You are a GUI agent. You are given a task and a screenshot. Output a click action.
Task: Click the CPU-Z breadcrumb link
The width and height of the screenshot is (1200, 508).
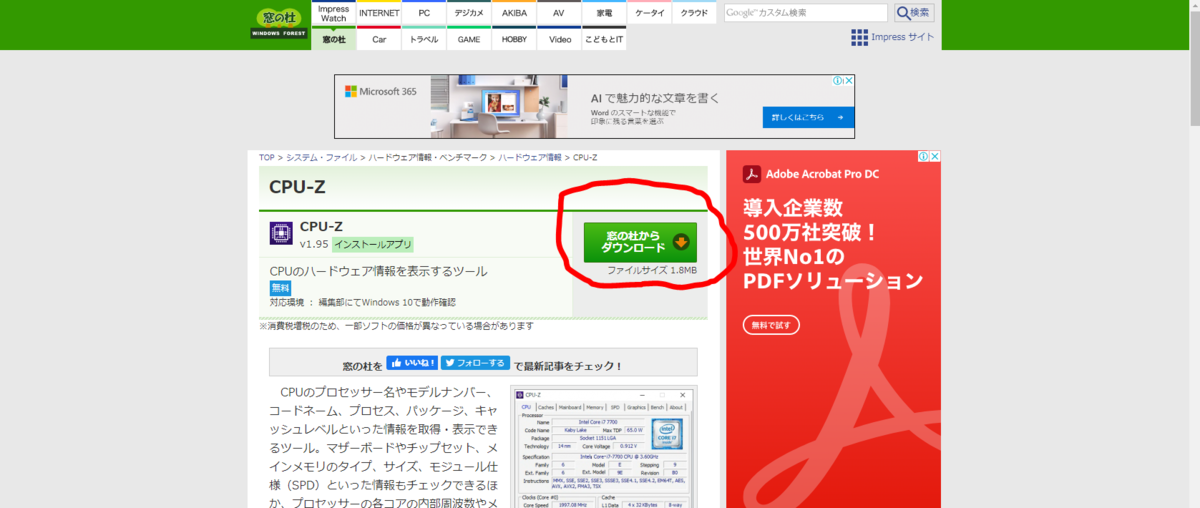coord(585,158)
